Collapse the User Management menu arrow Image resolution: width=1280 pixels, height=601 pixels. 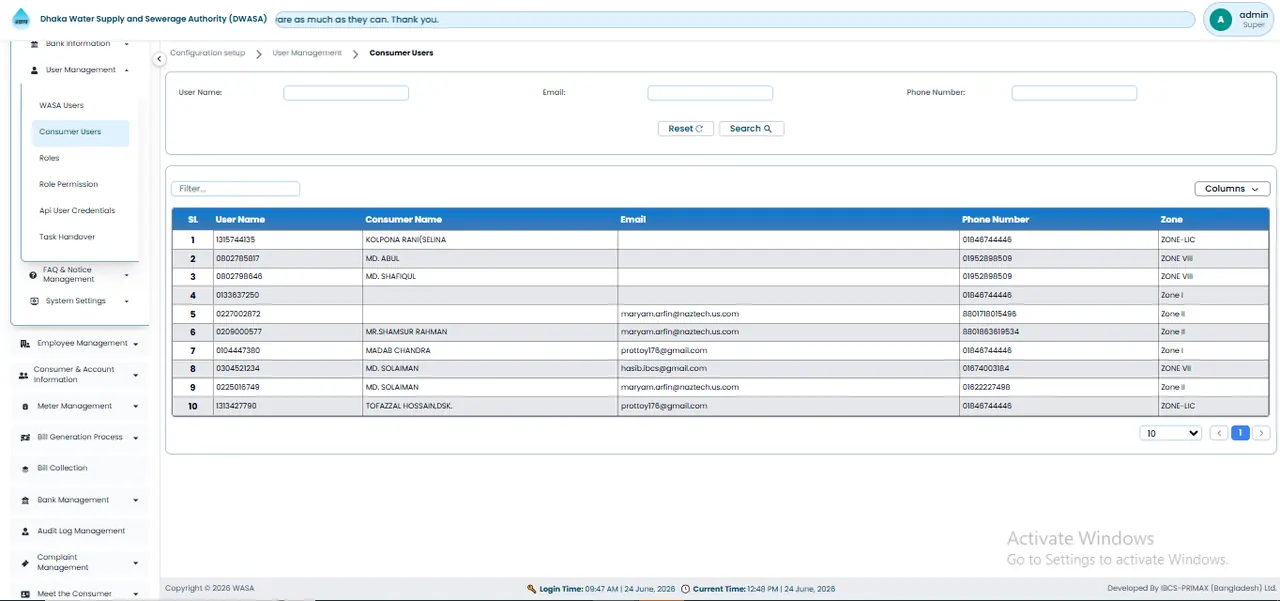[x=127, y=70]
